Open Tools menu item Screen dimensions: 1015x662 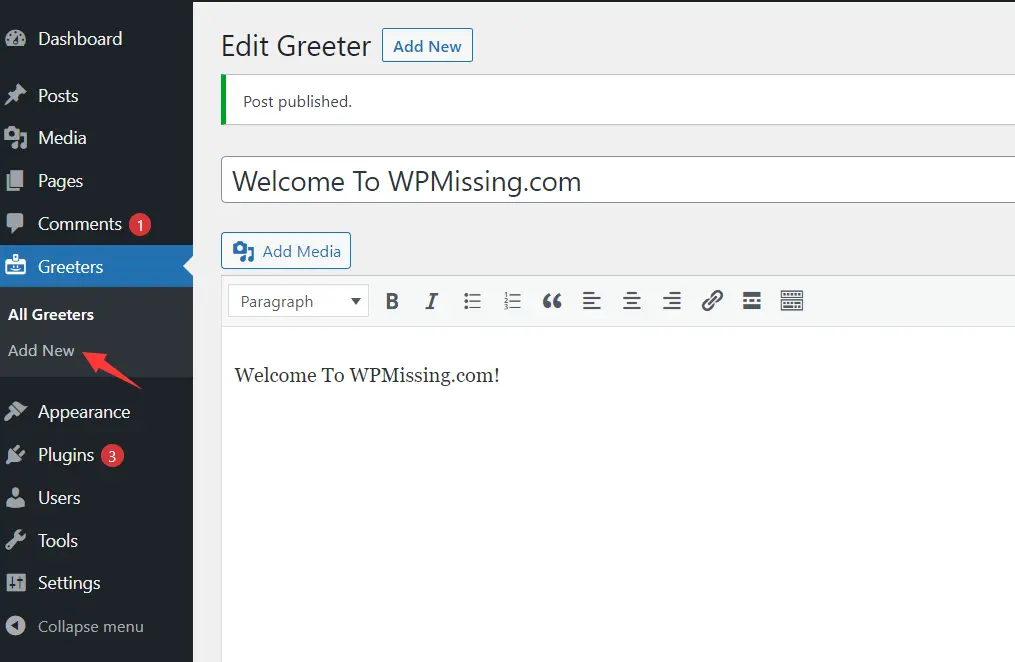click(x=58, y=540)
